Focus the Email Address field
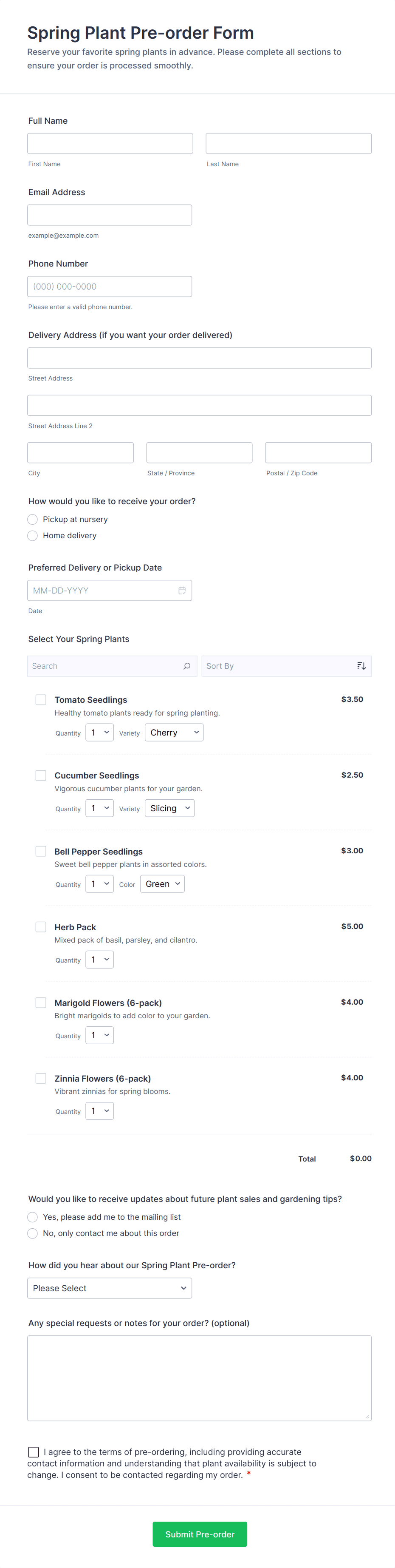395x1568 pixels. click(110, 215)
